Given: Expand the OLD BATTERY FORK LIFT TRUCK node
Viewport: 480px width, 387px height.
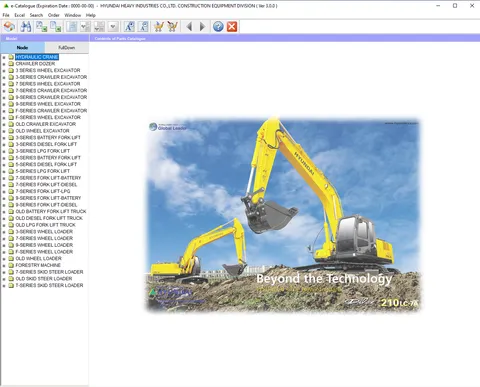Looking at the screenshot, I should (4, 212).
